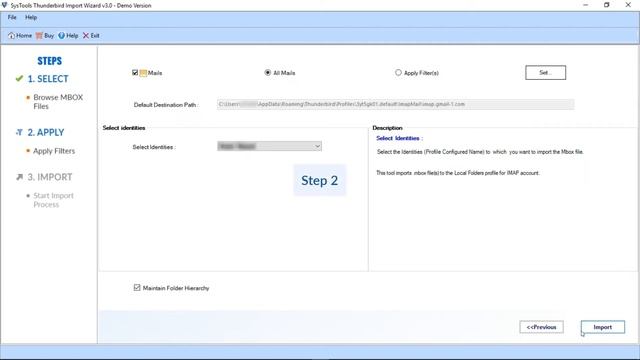
Task: Close the Thunderbird Import Wizard window
Action: (628, 5)
